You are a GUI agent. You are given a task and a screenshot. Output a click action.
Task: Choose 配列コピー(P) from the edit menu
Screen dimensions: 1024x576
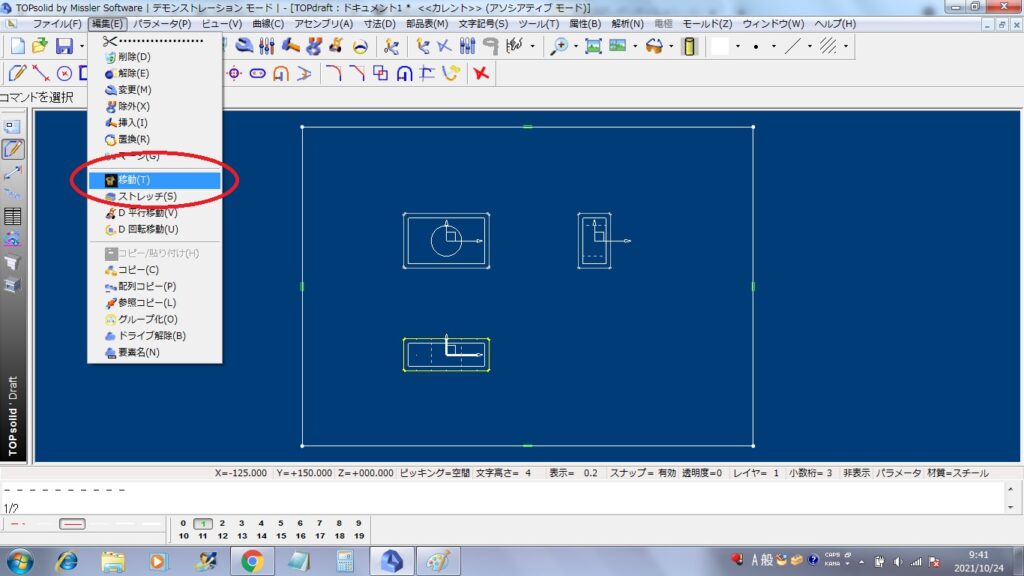[155, 286]
